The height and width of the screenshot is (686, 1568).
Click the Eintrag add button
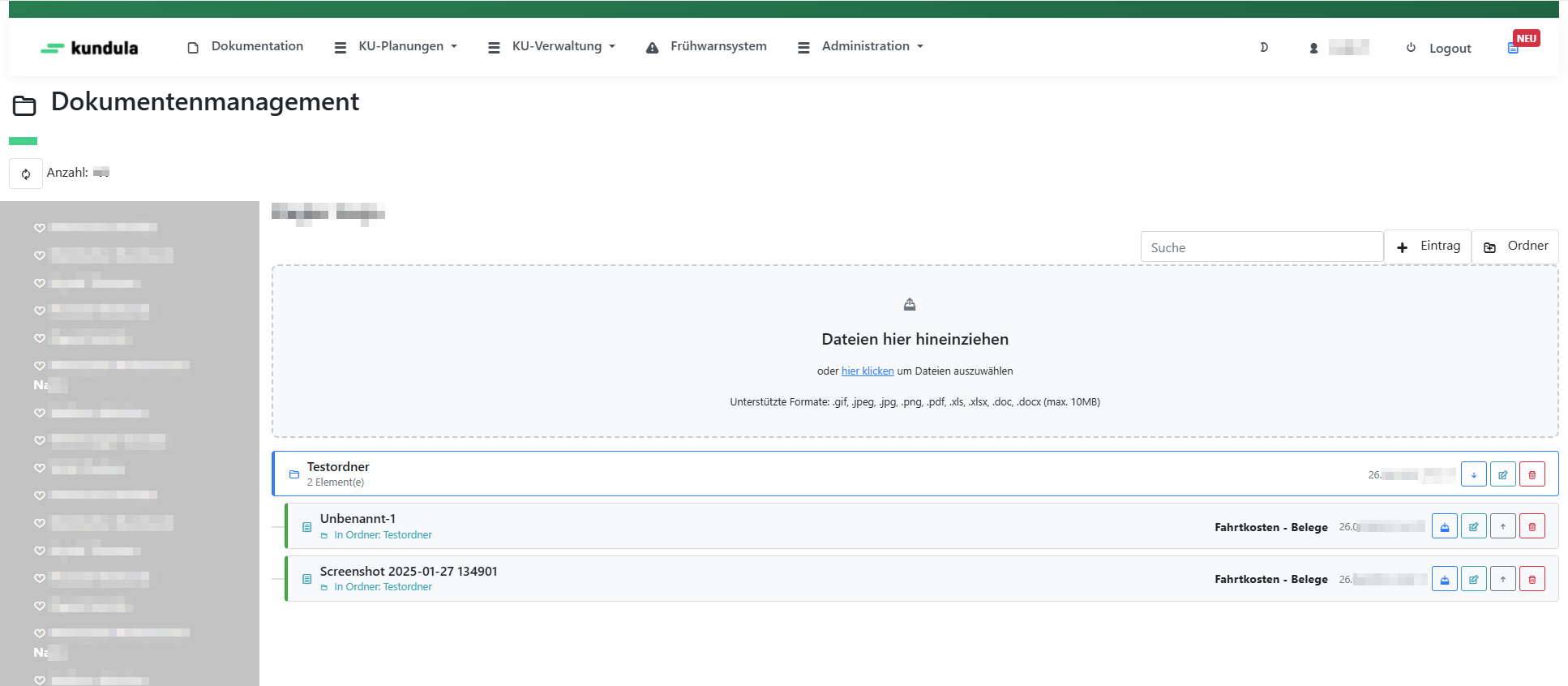tap(1428, 247)
